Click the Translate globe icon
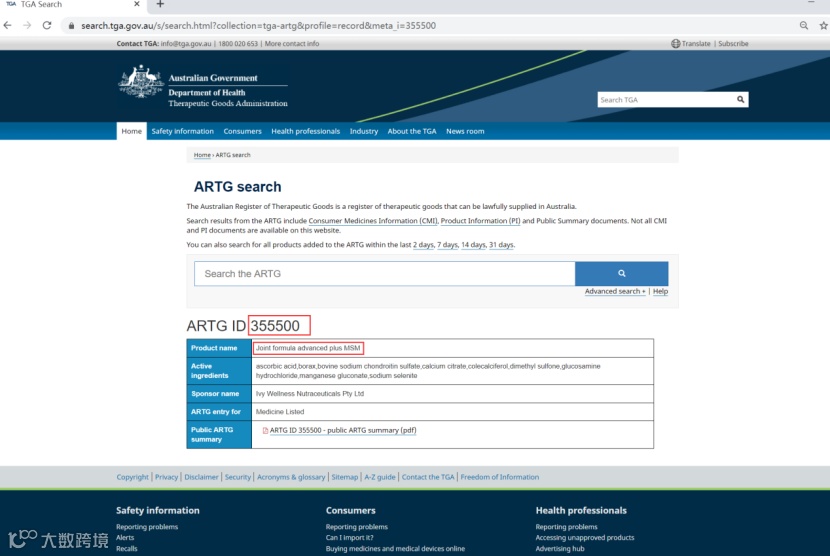 [x=675, y=43]
